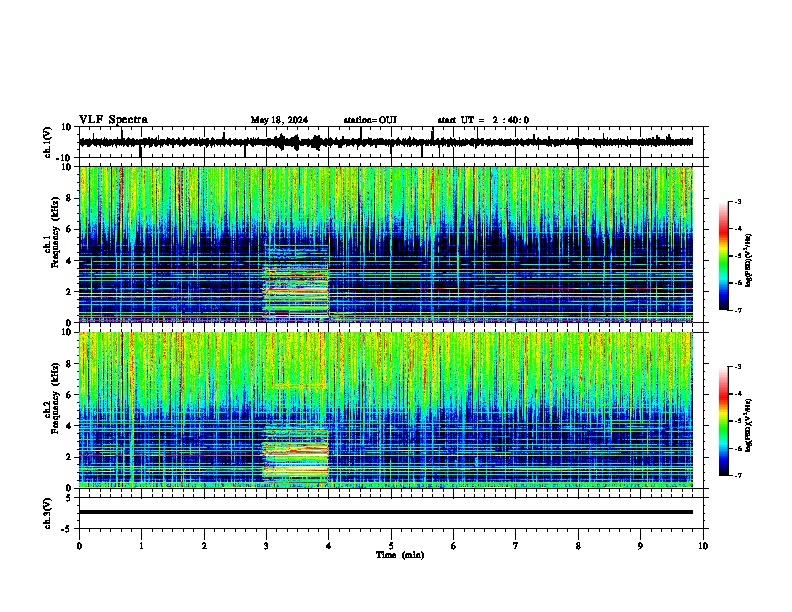Image resolution: width=792 pixels, height=612 pixels.
Task: Click the bright burst between 3 and 4 min in ch.2 spectrogram
Action: tap(296, 454)
